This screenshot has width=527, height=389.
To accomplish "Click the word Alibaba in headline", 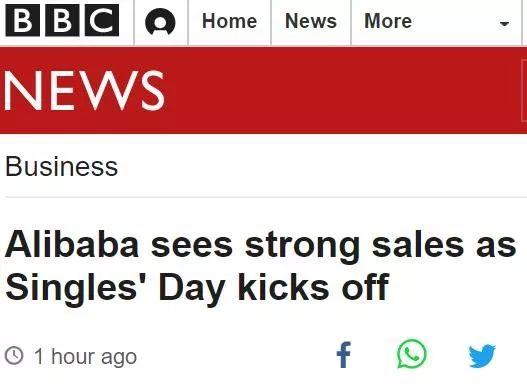I will coord(72,245).
